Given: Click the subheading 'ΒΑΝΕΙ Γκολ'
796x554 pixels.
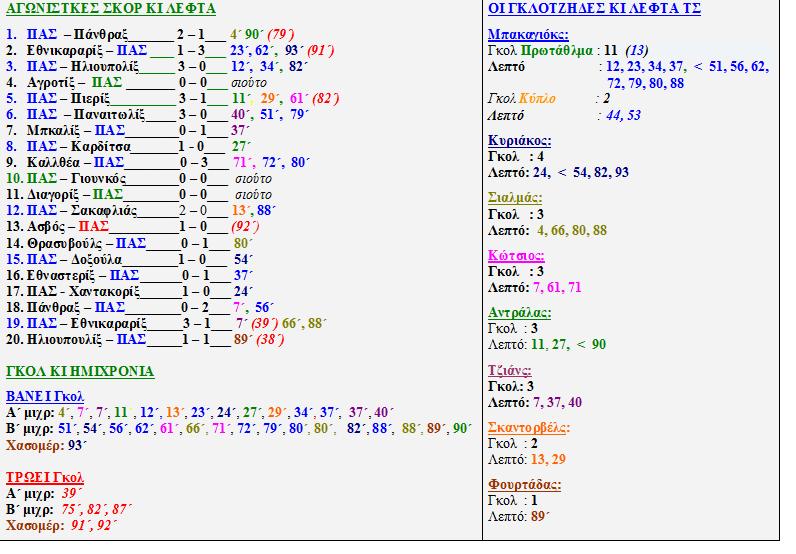Looking at the screenshot, I should point(45,396).
